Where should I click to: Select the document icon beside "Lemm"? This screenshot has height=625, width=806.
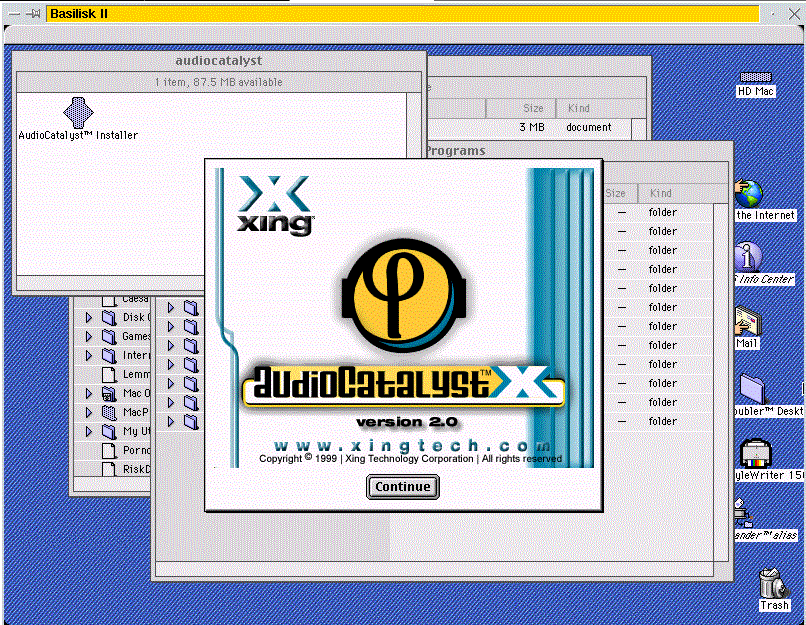click(109, 375)
